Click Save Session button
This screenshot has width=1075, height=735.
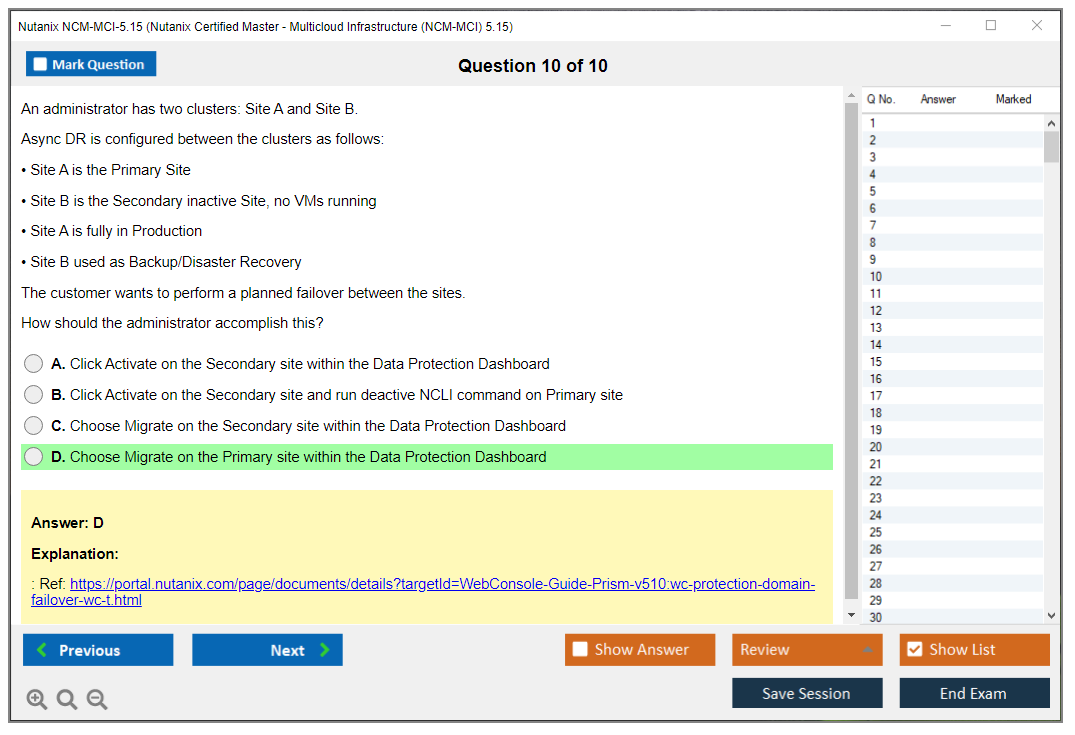[x=807, y=694]
